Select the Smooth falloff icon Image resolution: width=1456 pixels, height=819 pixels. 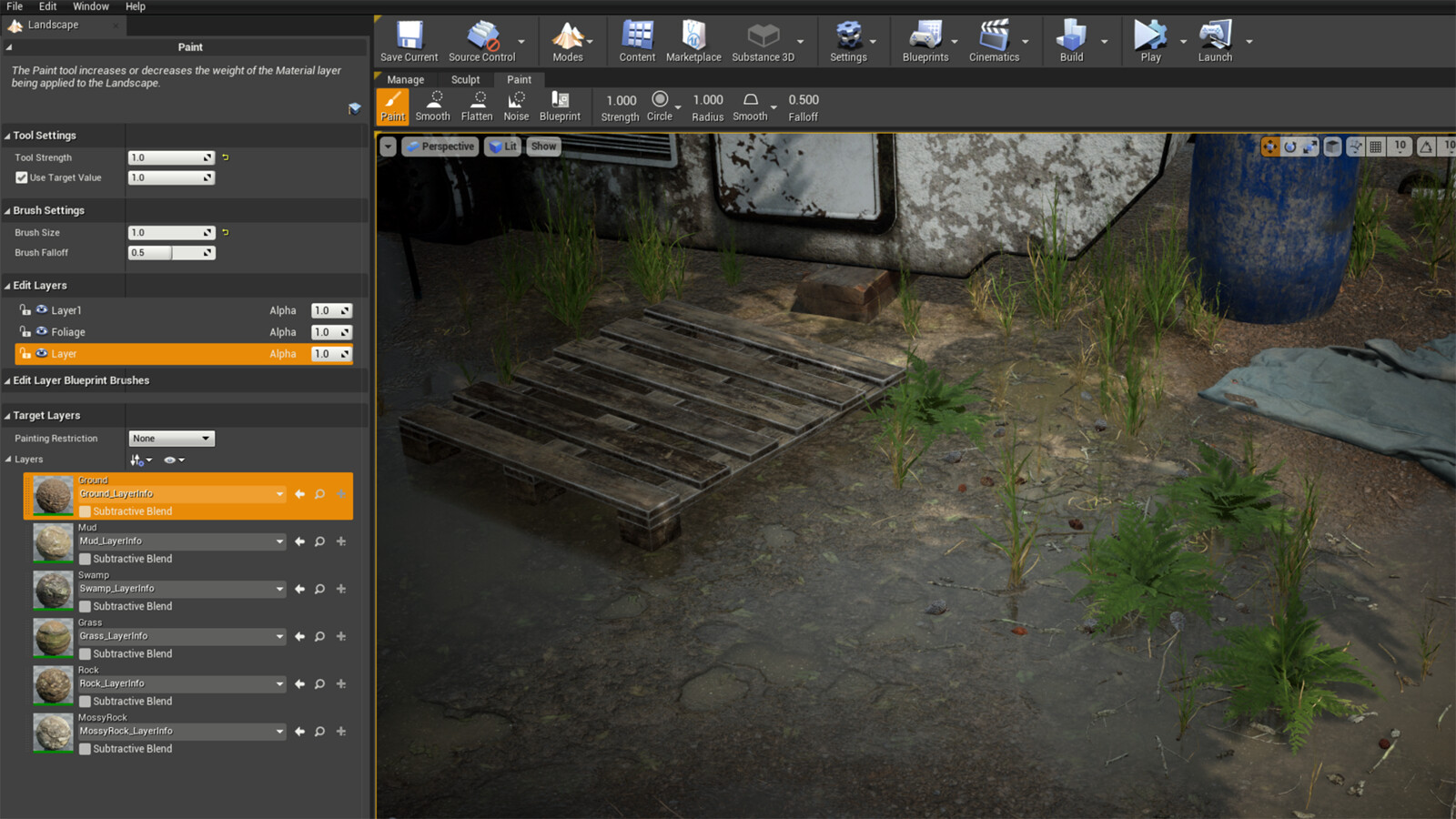[750, 99]
